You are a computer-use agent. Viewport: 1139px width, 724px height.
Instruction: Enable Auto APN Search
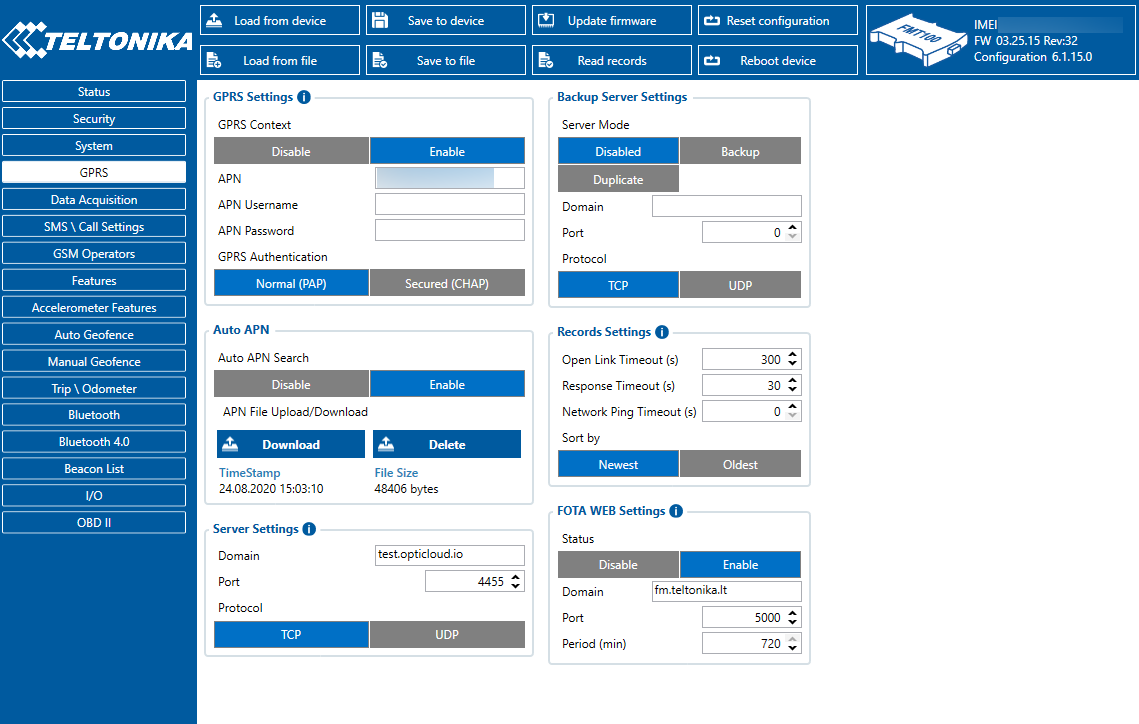447,384
